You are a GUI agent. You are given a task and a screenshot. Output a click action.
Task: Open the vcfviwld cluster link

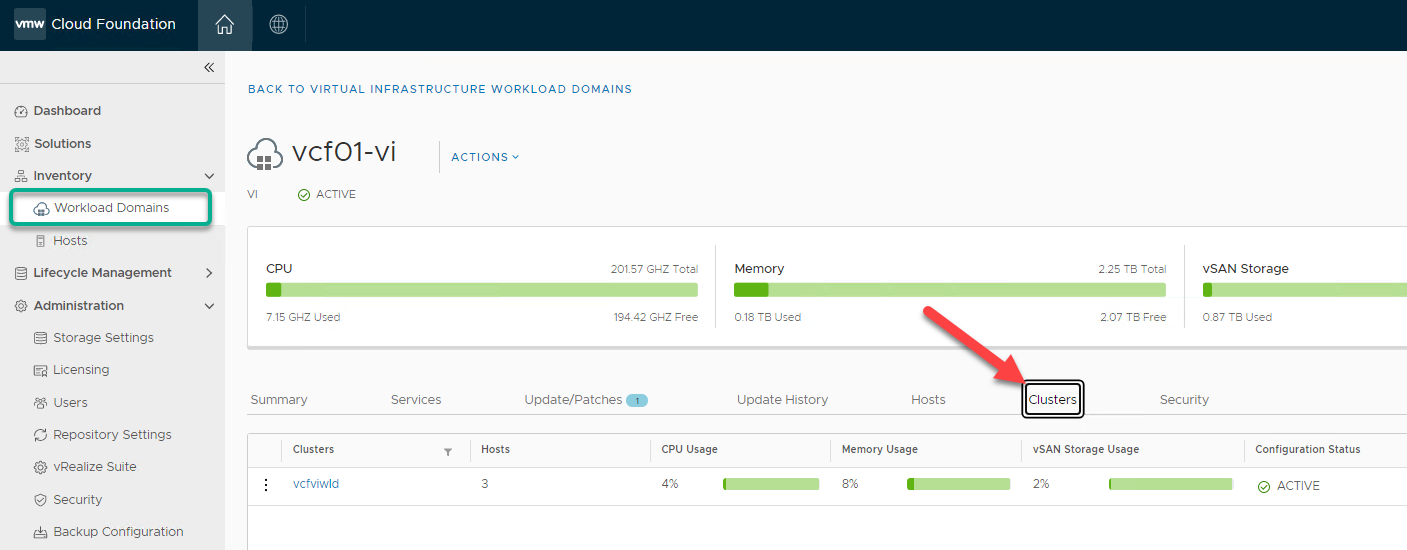(316, 485)
